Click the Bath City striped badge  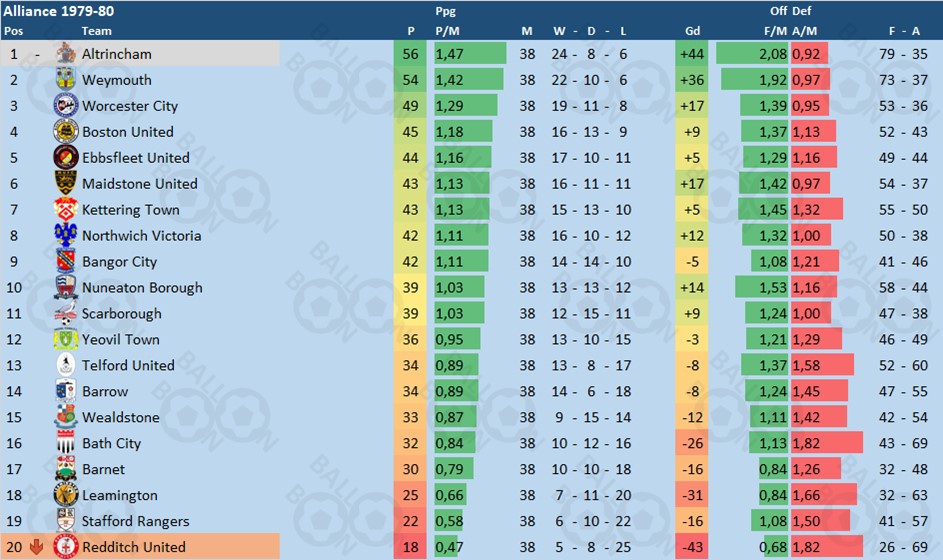coord(66,443)
